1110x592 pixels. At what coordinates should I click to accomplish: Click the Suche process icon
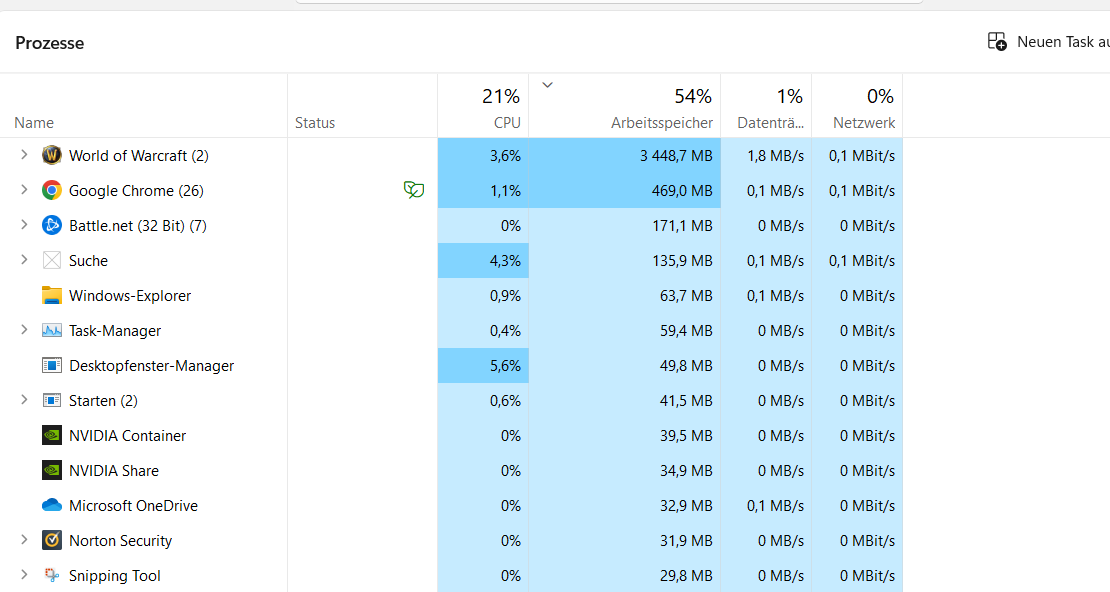click(x=52, y=261)
